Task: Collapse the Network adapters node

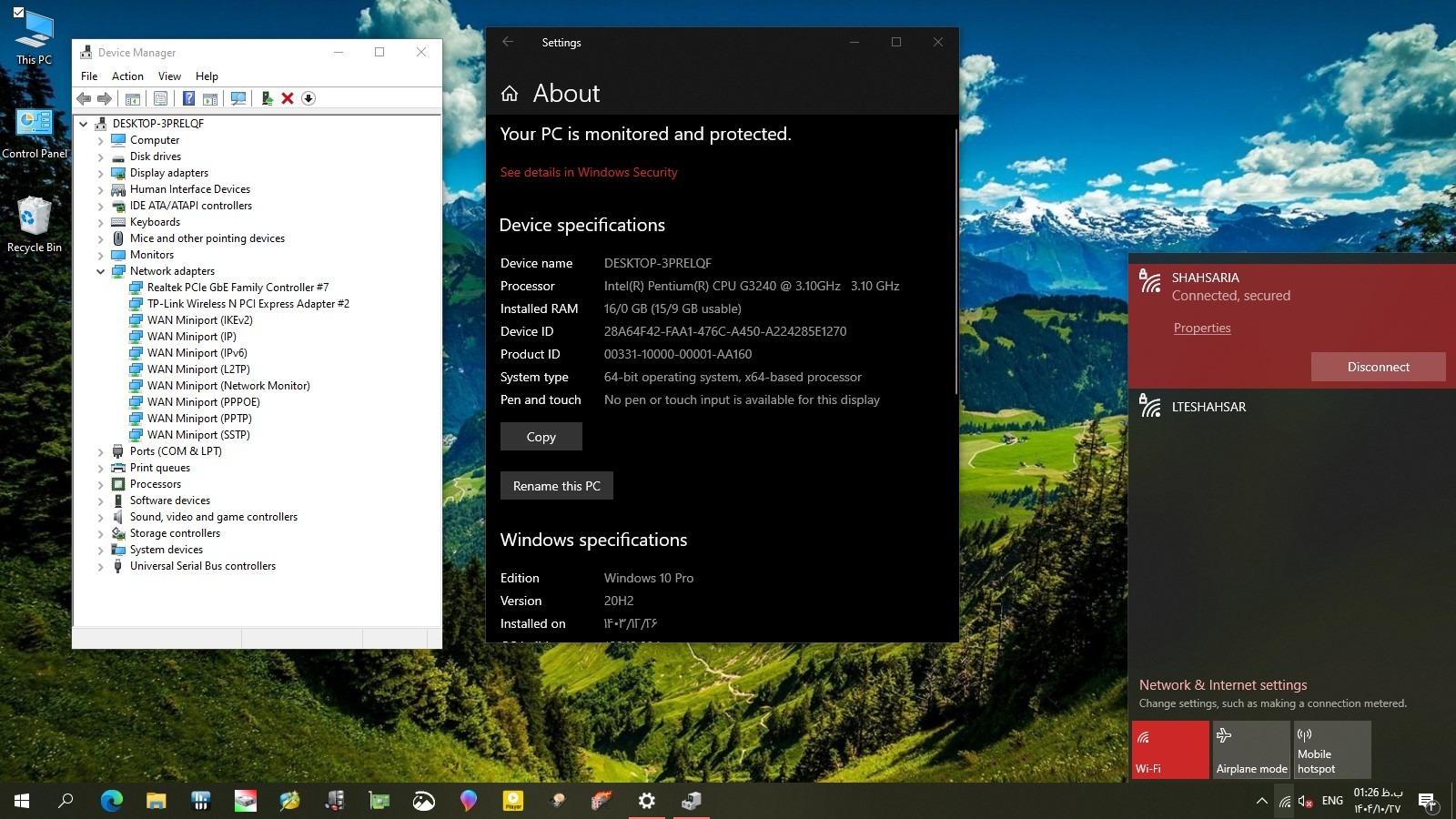Action: click(100, 271)
